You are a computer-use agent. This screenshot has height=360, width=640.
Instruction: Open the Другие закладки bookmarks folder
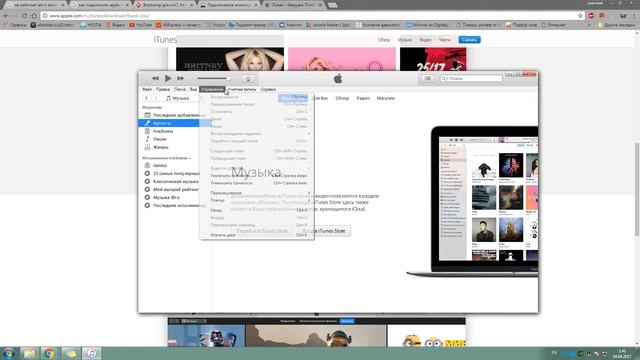point(616,25)
